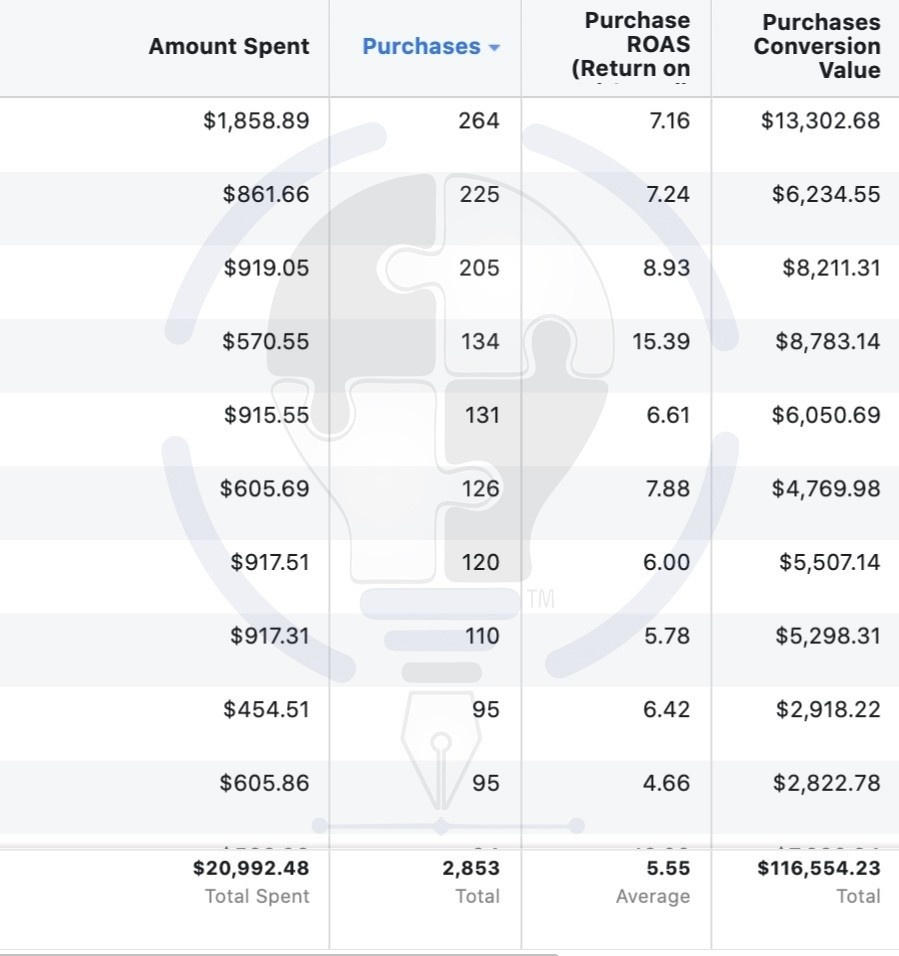Select the 15.39 ROAS cell
Viewport: 899px width, 956px height.
pyautogui.click(x=661, y=341)
